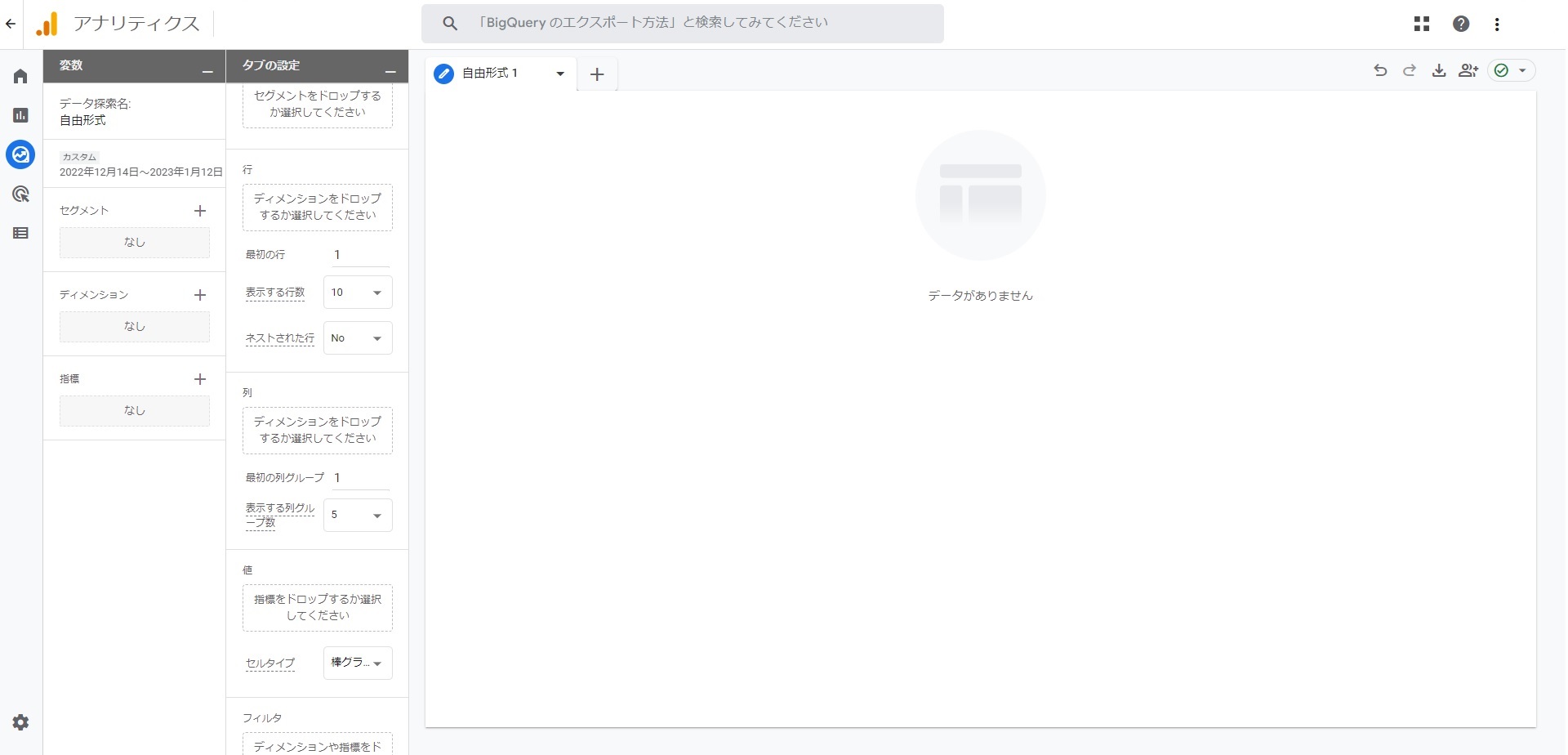Image resolution: width=1568 pixels, height=755 pixels.
Task: Click the download export icon
Action: point(1439,70)
